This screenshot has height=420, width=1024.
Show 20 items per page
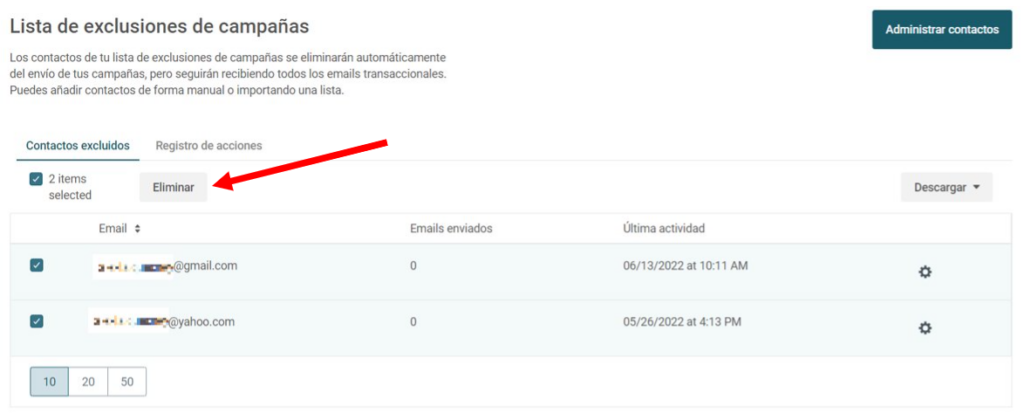pyautogui.click(x=88, y=382)
